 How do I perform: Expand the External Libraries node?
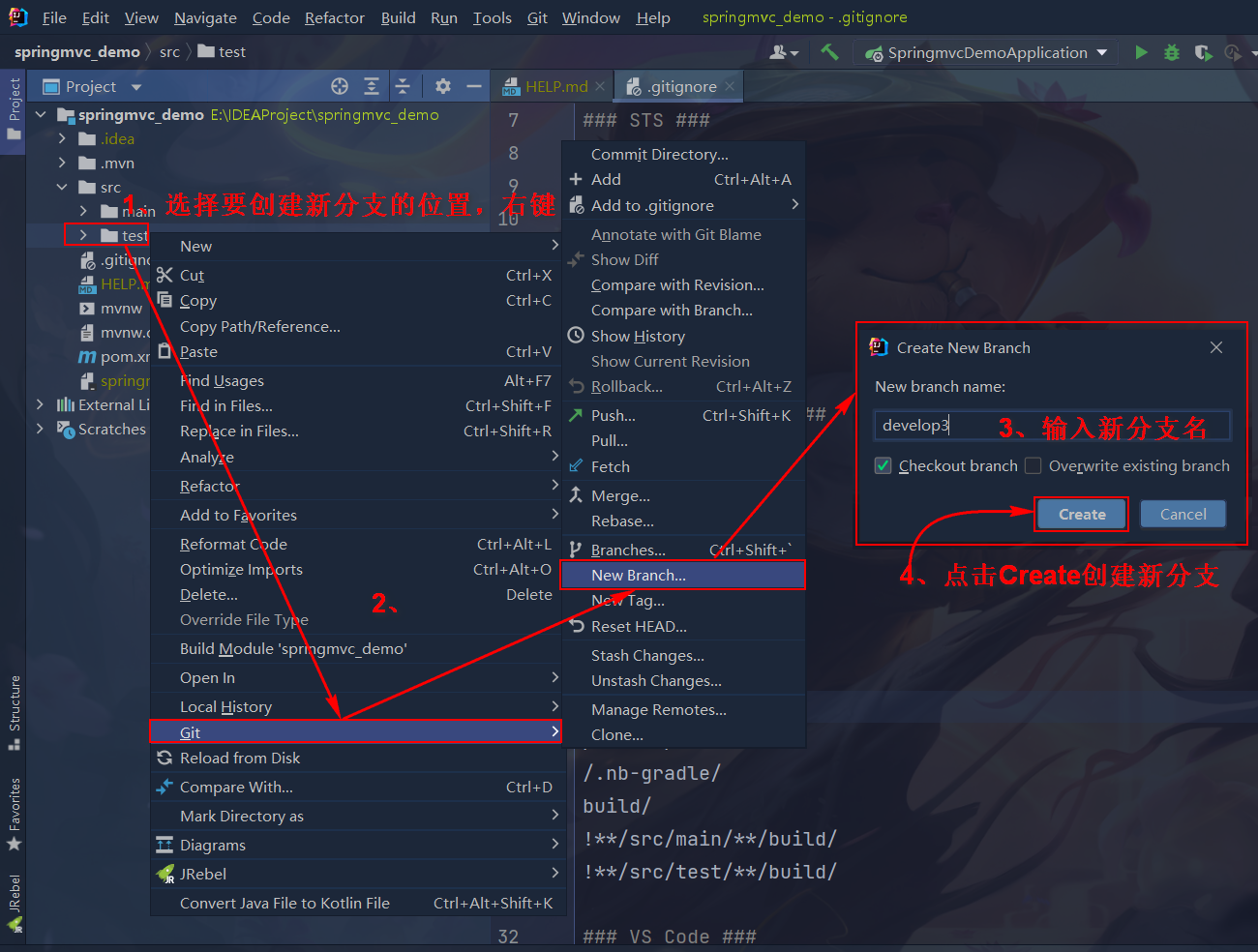[x=39, y=404]
